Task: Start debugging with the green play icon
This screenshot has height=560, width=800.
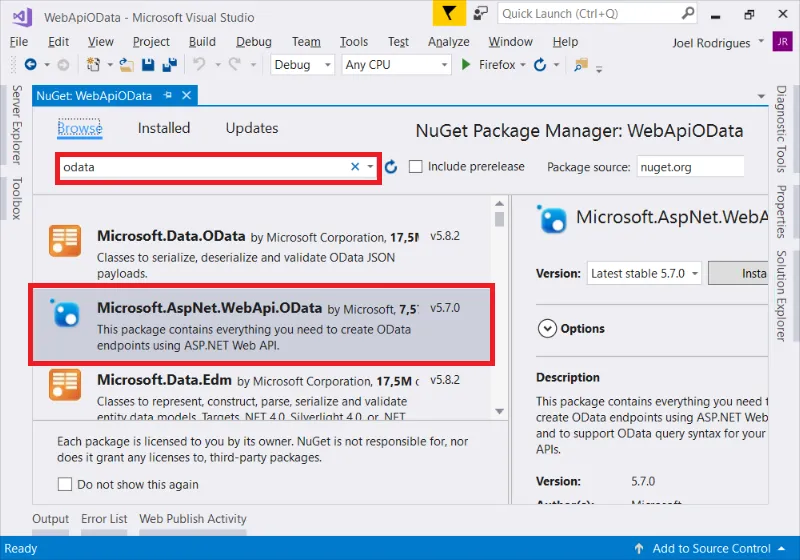Action: (465, 65)
